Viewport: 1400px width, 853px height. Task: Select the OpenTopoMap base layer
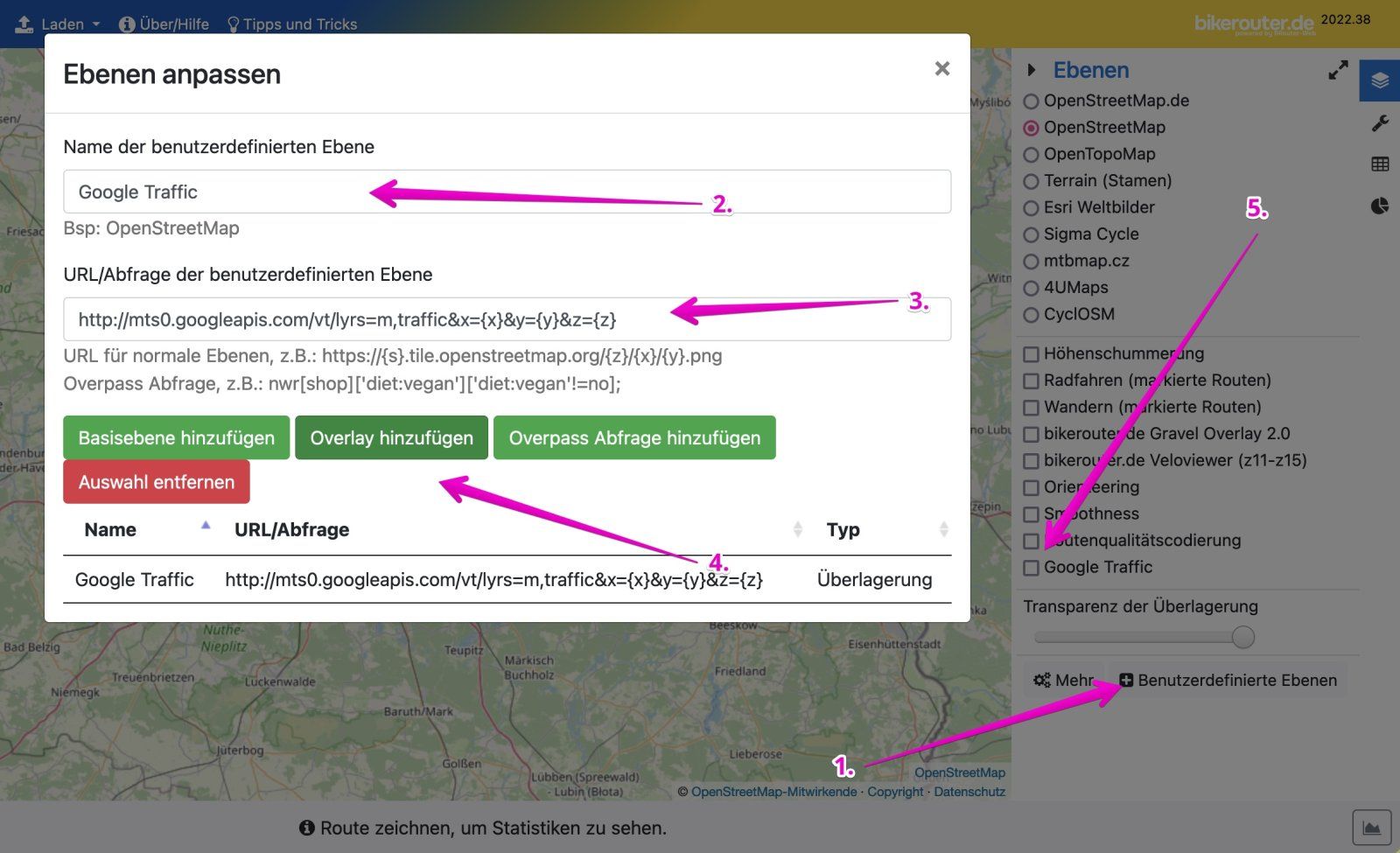(x=1032, y=155)
